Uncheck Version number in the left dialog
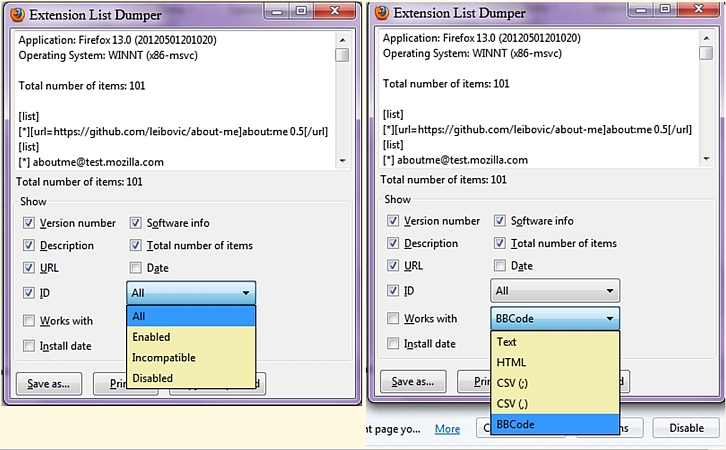This screenshot has width=726, height=450. tap(29, 222)
